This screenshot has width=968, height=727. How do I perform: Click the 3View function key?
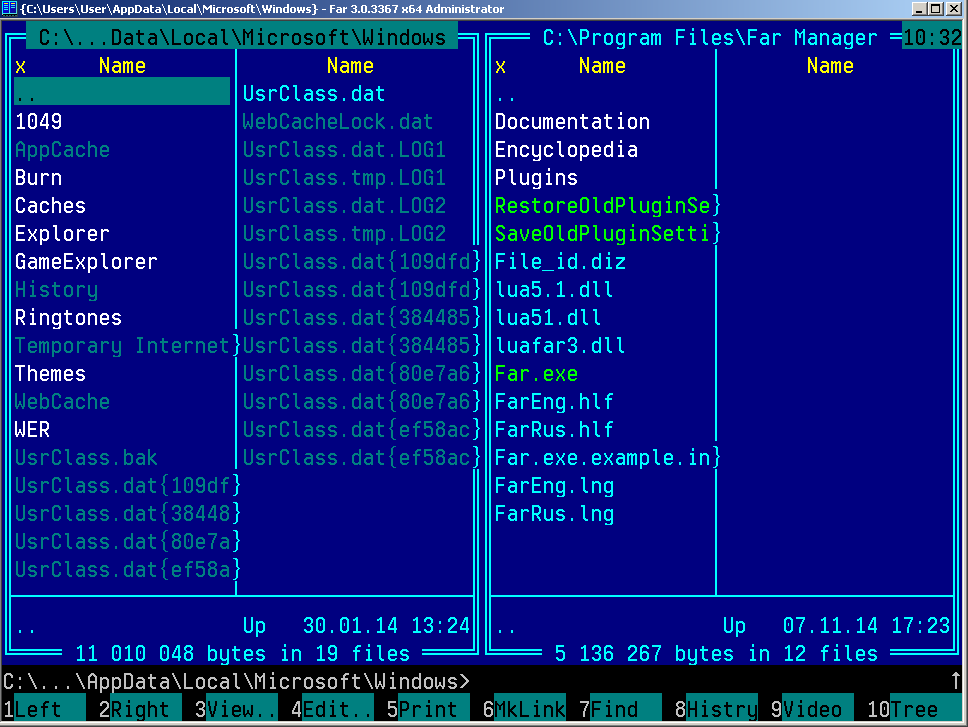coord(236,710)
